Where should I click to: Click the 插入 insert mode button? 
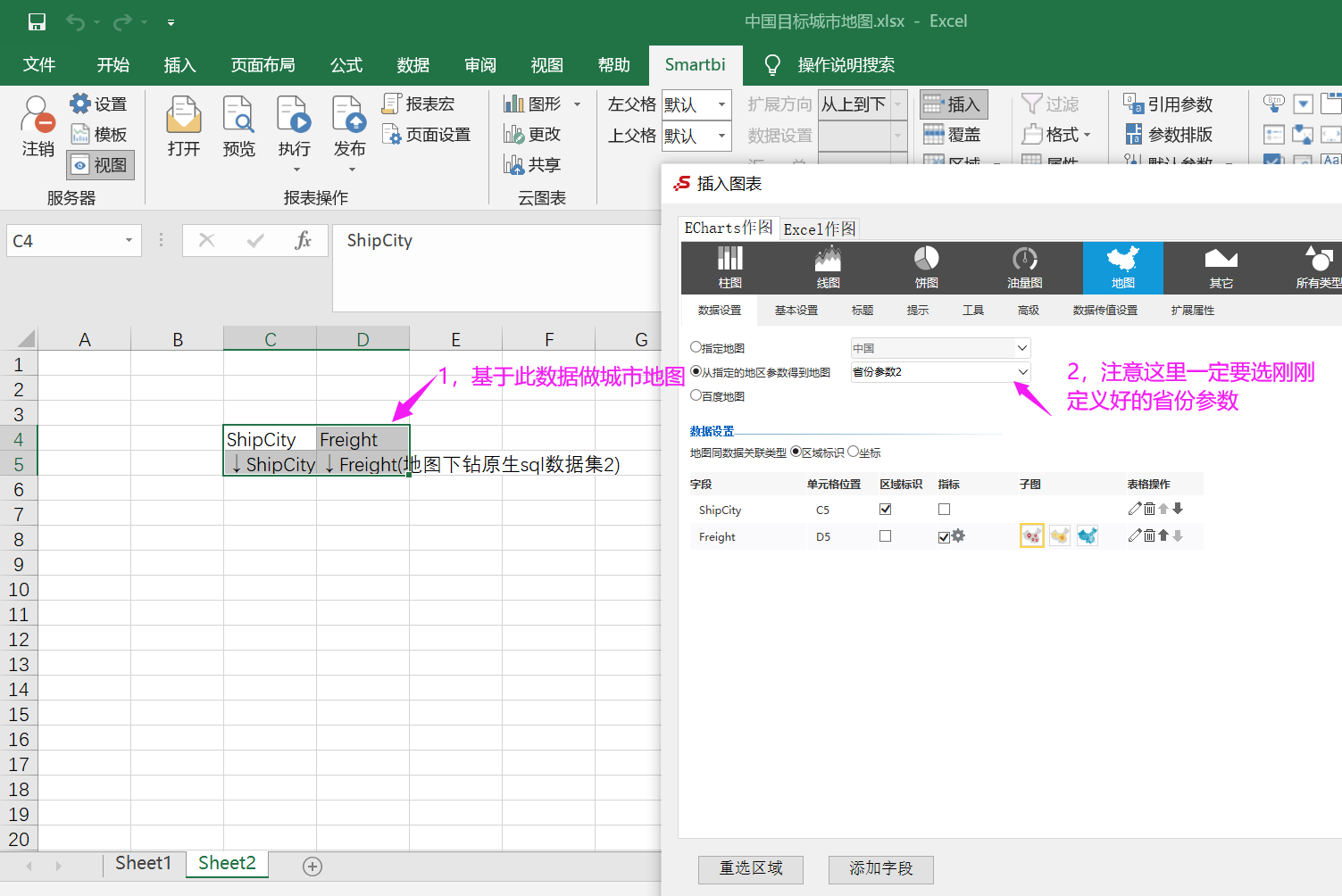pos(952,104)
